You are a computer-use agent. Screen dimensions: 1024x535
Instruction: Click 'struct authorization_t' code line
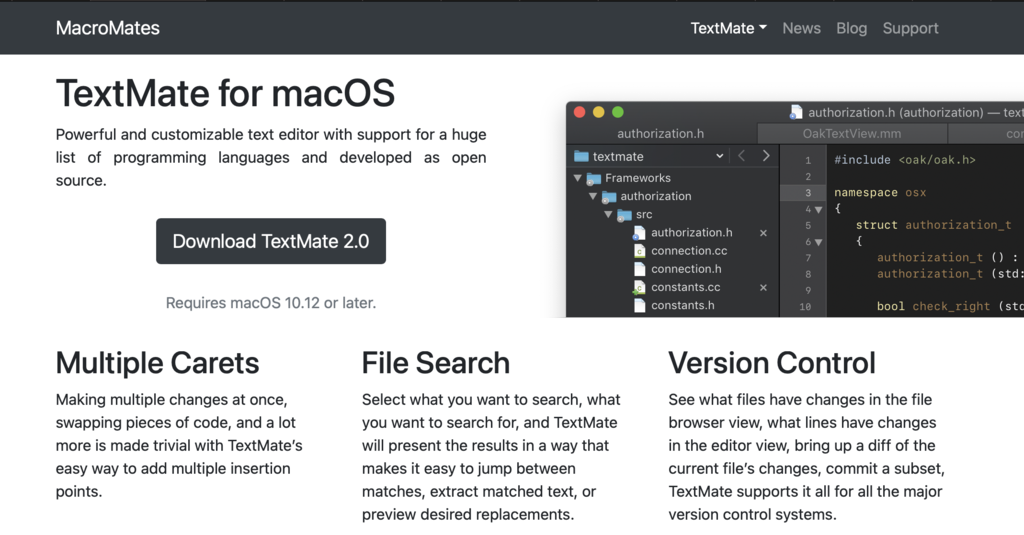pyautogui.click(x=934, y=225)
